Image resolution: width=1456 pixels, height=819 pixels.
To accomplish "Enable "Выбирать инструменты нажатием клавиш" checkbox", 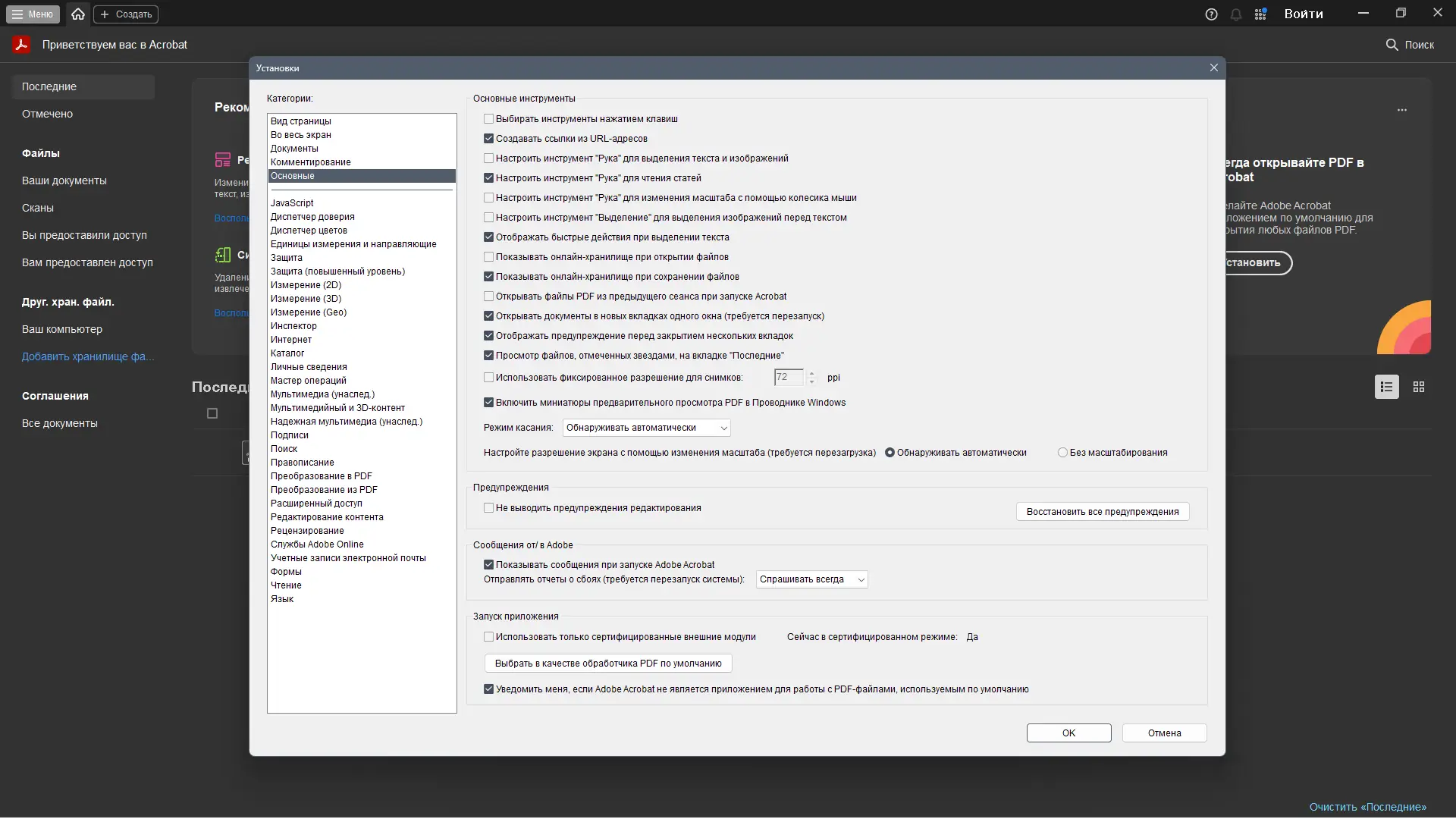I will [489, 119].
